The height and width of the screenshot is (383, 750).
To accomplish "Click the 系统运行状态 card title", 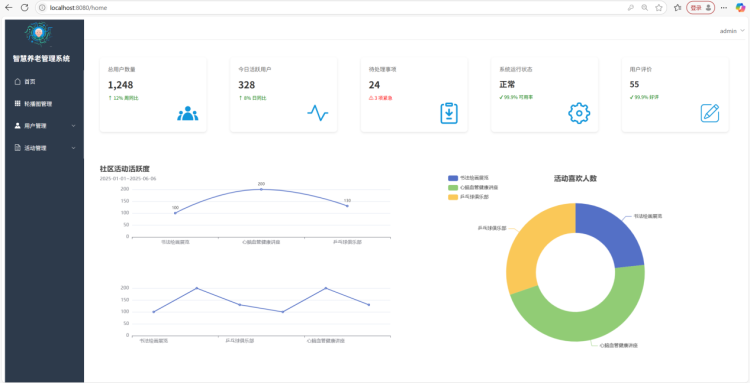I will tap(516, 69).
